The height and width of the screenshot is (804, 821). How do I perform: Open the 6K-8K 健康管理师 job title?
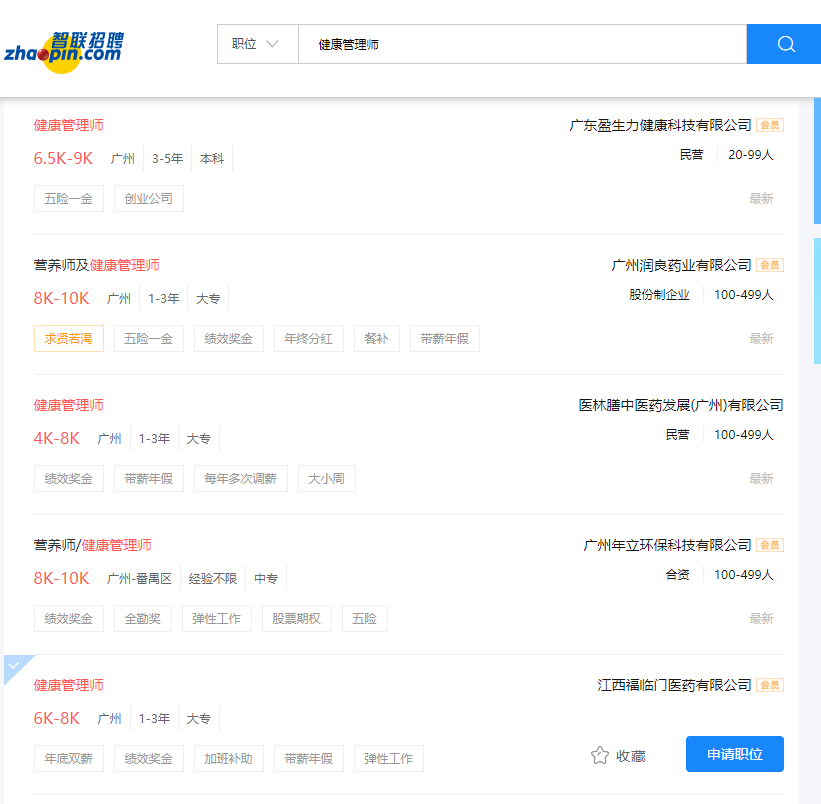(69, 685)
